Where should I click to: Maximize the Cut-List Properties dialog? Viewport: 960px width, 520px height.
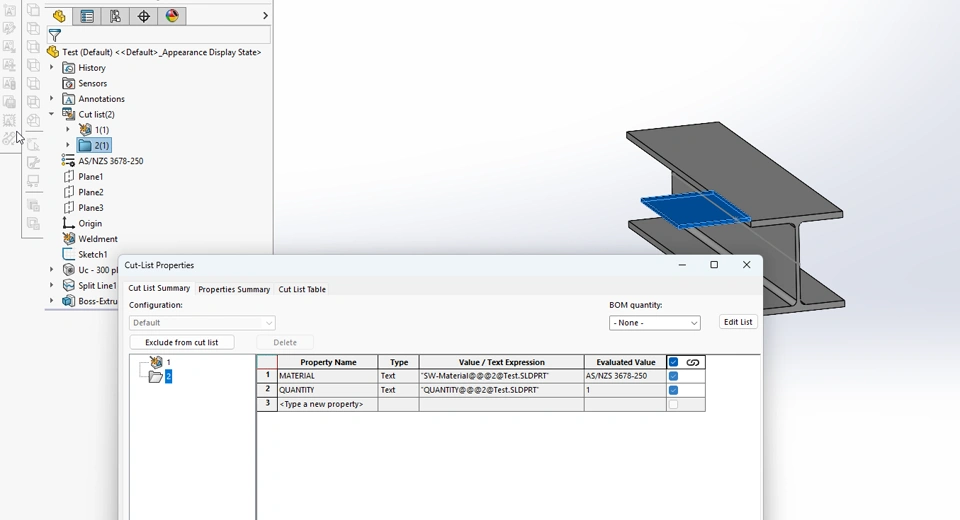click(714, 265)
